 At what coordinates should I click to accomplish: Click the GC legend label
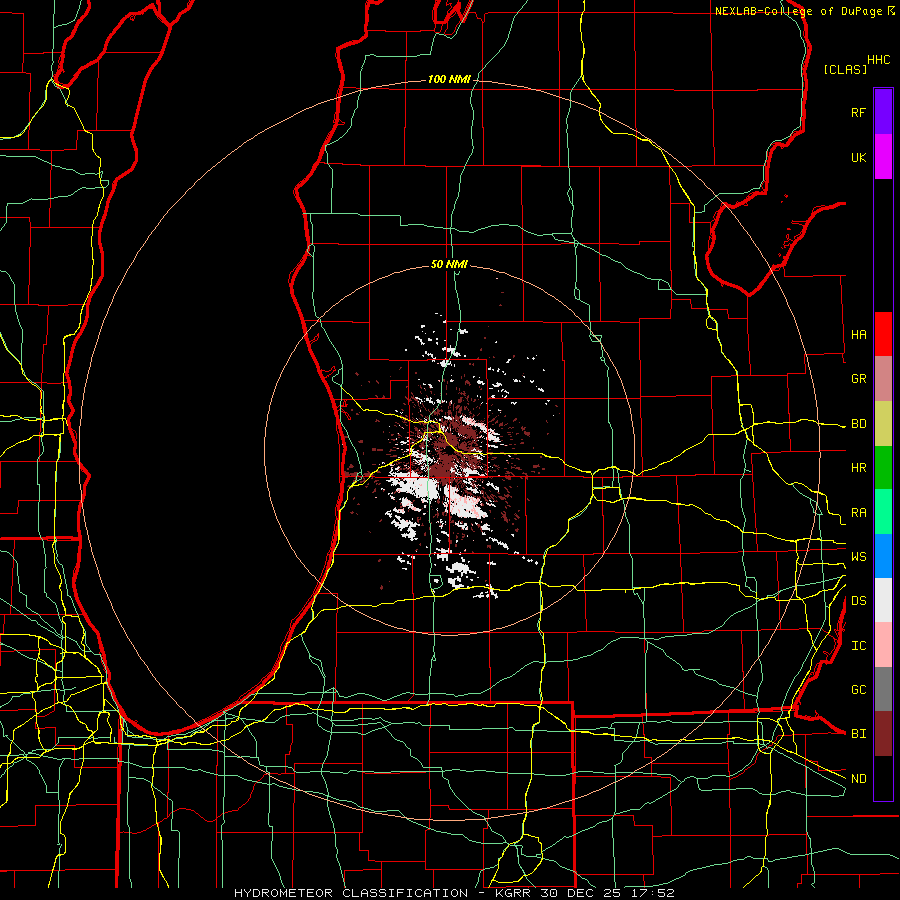pyautogui.click(x=858, y=689)
